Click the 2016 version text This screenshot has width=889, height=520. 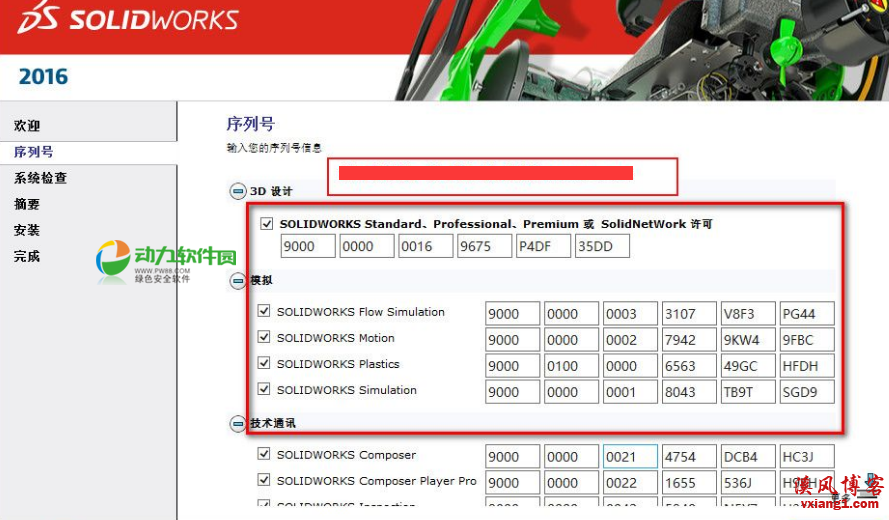point(43,77)
